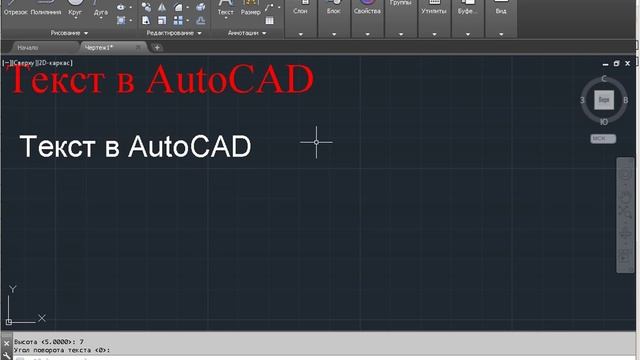Viewport: 640px width, 360px height.
Task: Choose the hatch tool in Рисование panel
Action: pyautogui.click(x=121, y=20)
